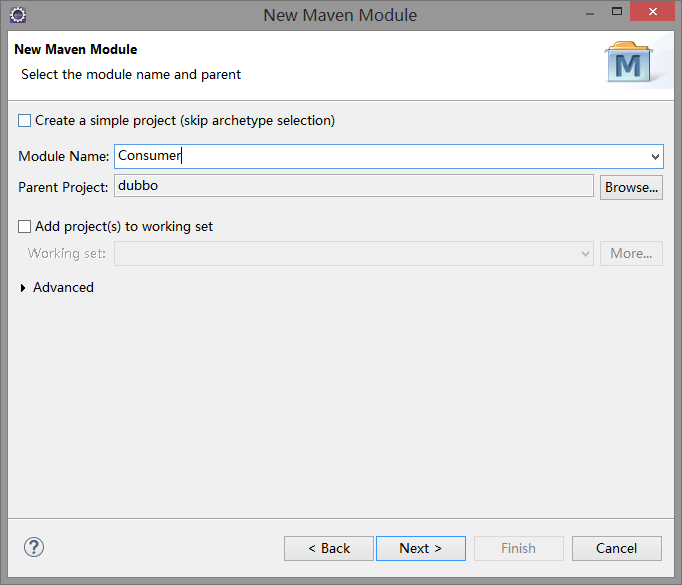Cancel the New Maven Module wizard
Viewport: 682px width, 585px height.
coord(616,548)
